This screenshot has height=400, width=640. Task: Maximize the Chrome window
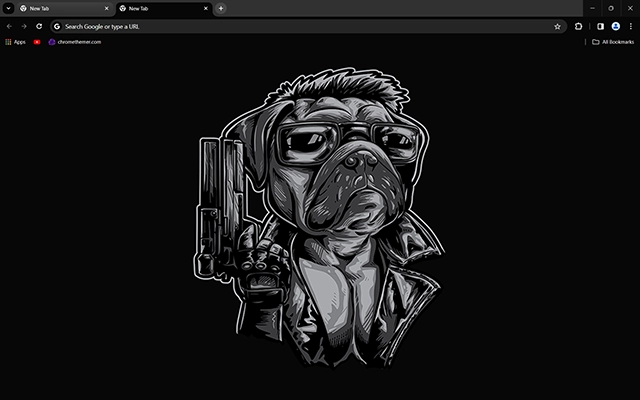tap(611, 8)
